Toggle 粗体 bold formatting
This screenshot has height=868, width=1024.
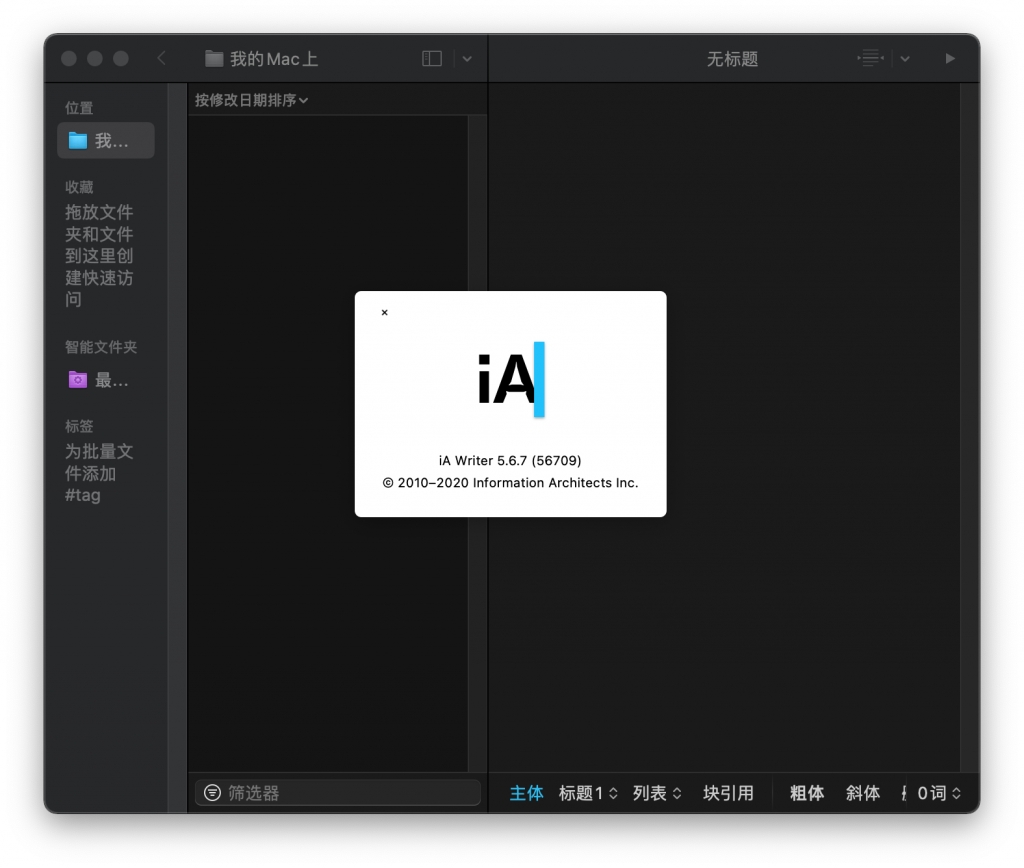tap(807, 793)
